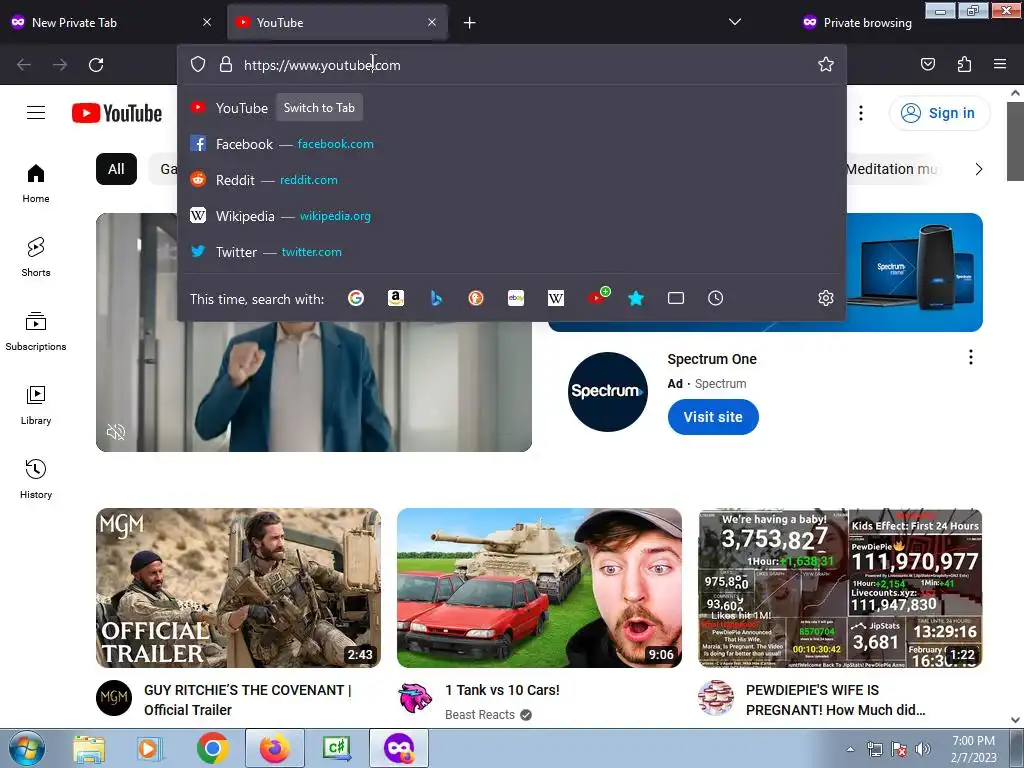Click Visit site button for Spectrum
Image resolution: width=1024 pixels, height=768 pixels.
(713, 417)
